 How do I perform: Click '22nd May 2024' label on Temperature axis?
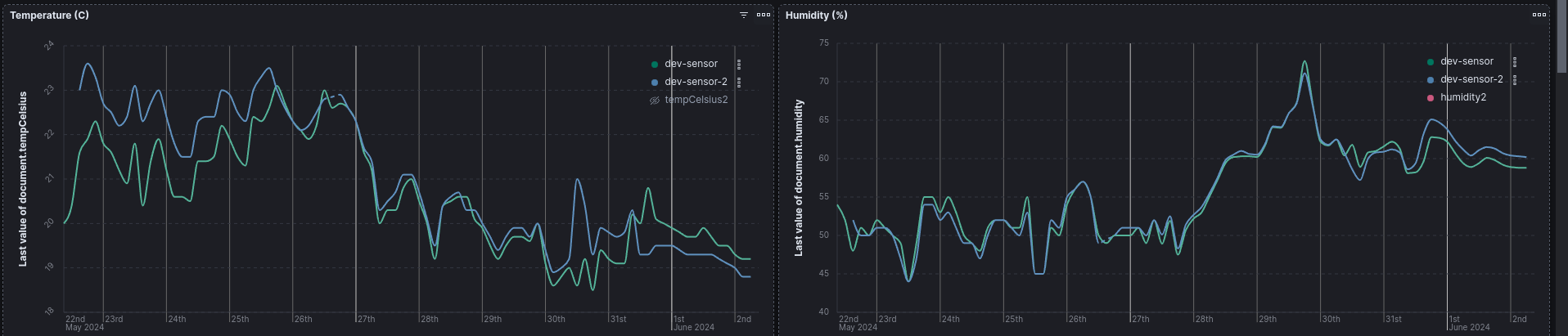84,323
